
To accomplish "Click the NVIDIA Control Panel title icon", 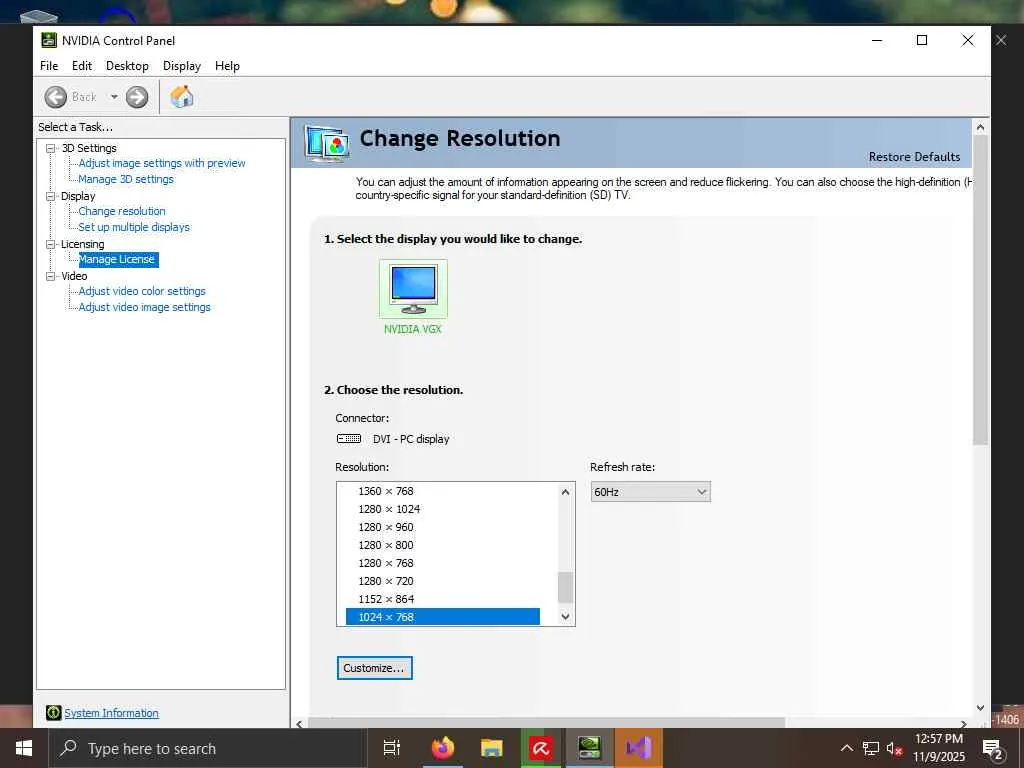I will (x=49, y=40).
